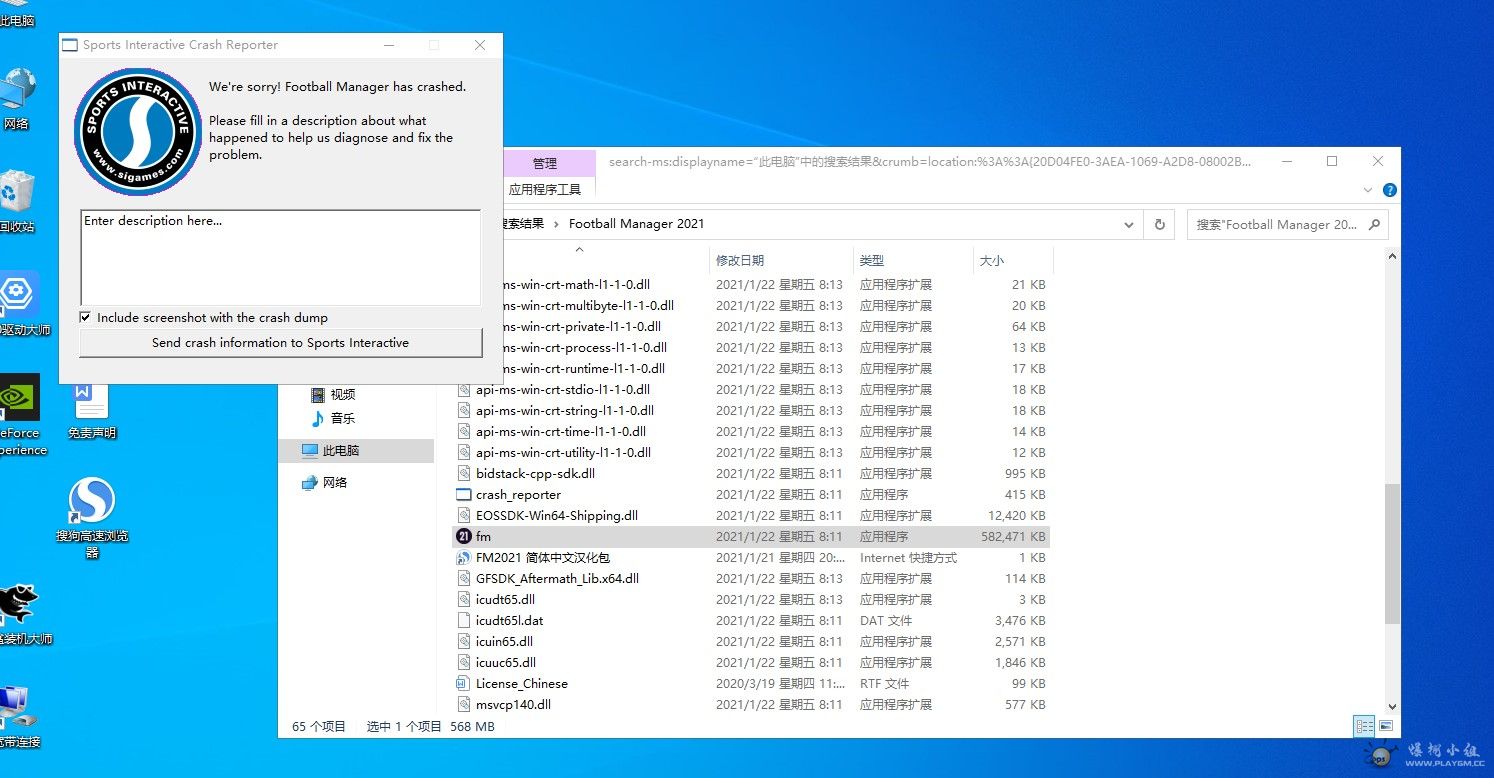The width and height of the screenshot is (1494, 778).
Task: Select EOSSDK-Win64-Shipping.dll file icon
Action: 463,516
